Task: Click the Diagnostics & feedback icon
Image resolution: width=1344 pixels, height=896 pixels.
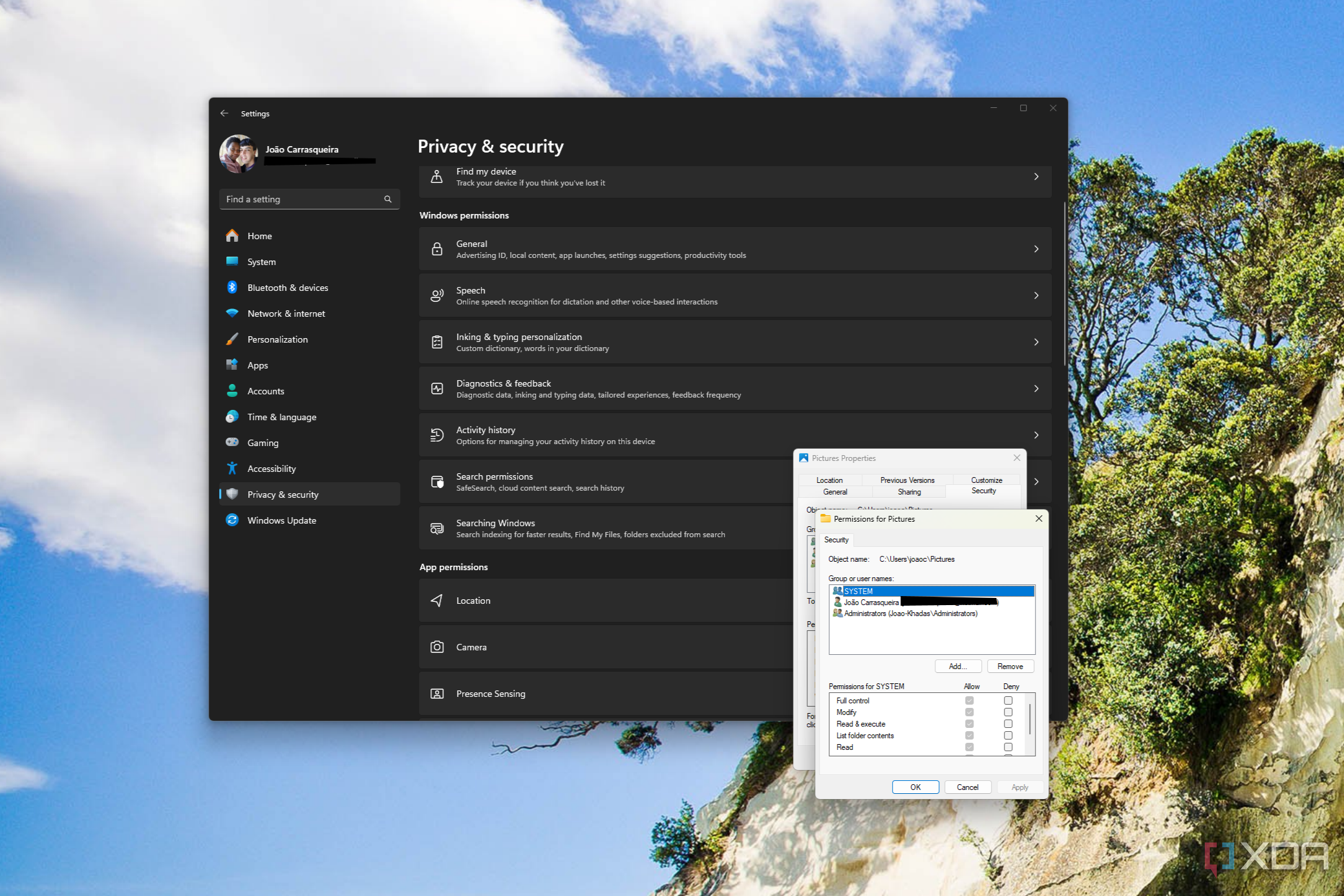Action: coord(437,389)
